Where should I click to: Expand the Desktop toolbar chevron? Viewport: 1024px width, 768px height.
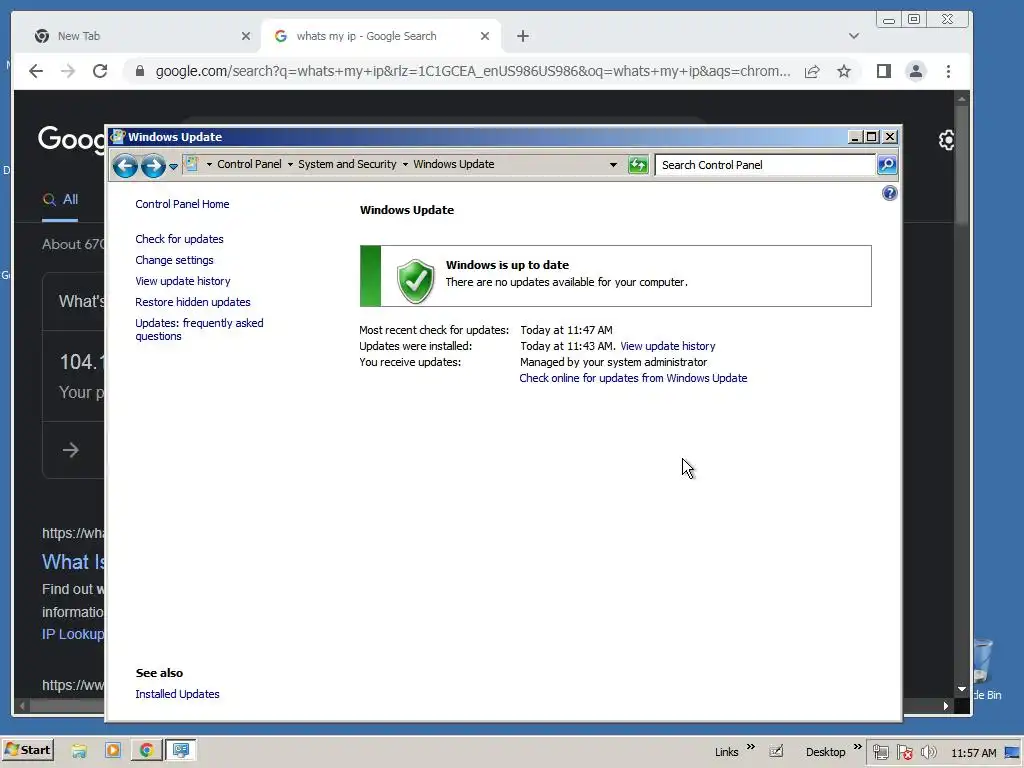click(857, 746)
